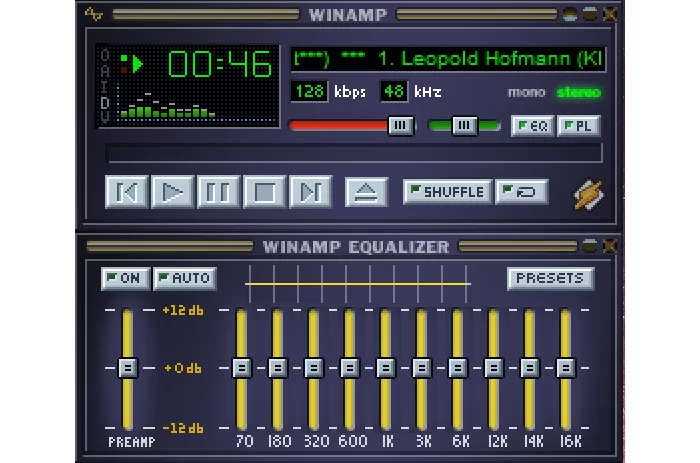Skip to the next track
Viewport: 700px width, 463px height.
310,192
